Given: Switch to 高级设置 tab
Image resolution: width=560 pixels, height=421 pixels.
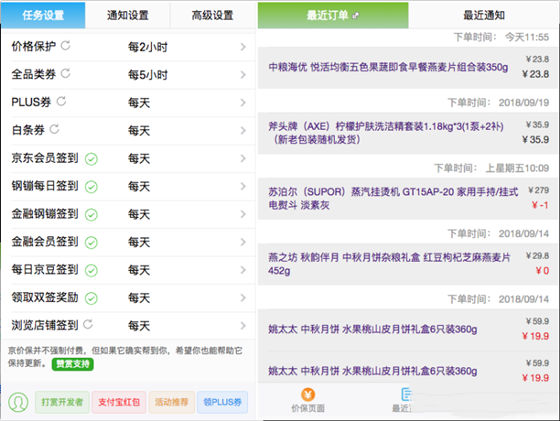Looking at the screenshot, I should 212,15.
